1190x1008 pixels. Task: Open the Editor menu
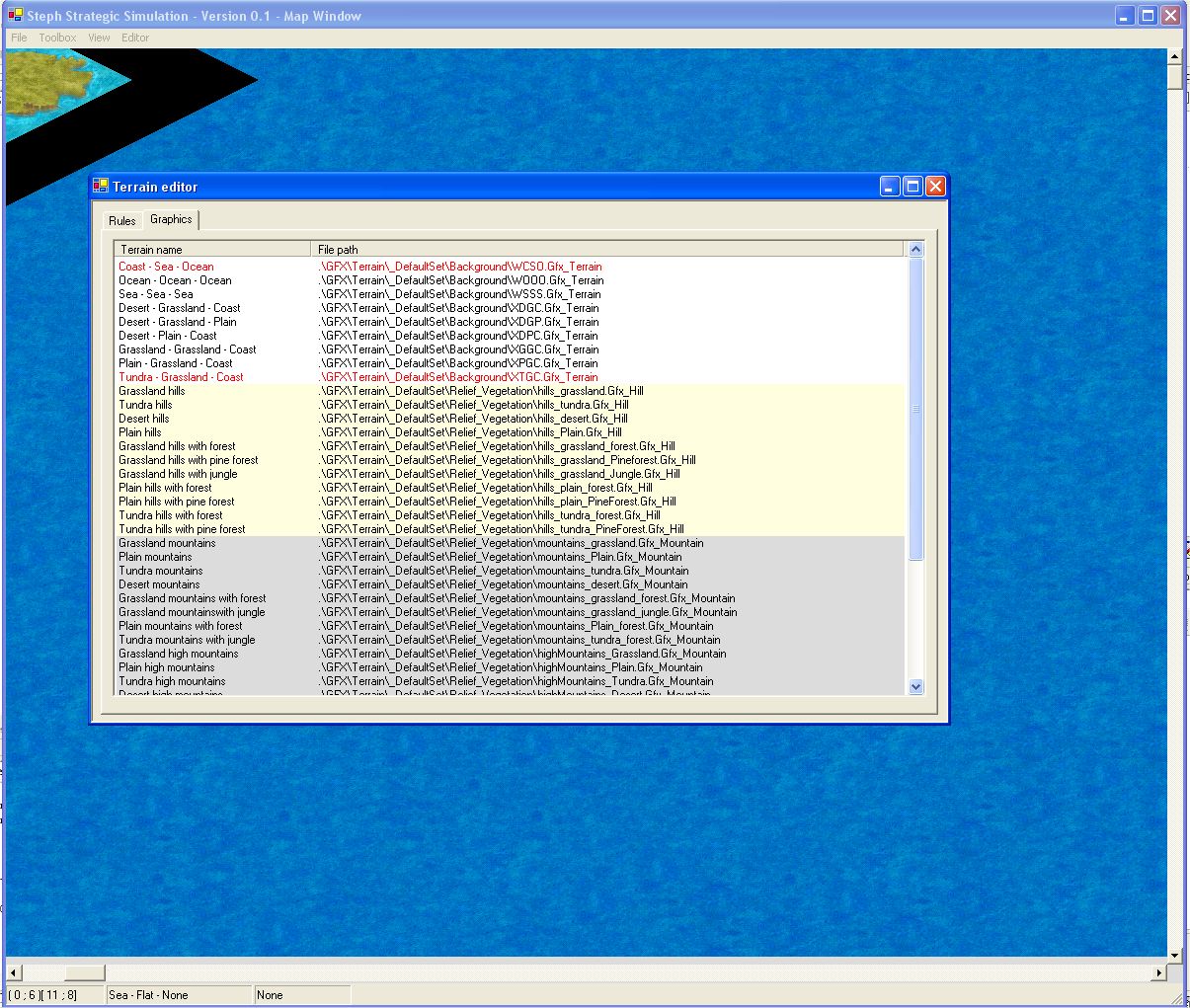coord(135,38)
